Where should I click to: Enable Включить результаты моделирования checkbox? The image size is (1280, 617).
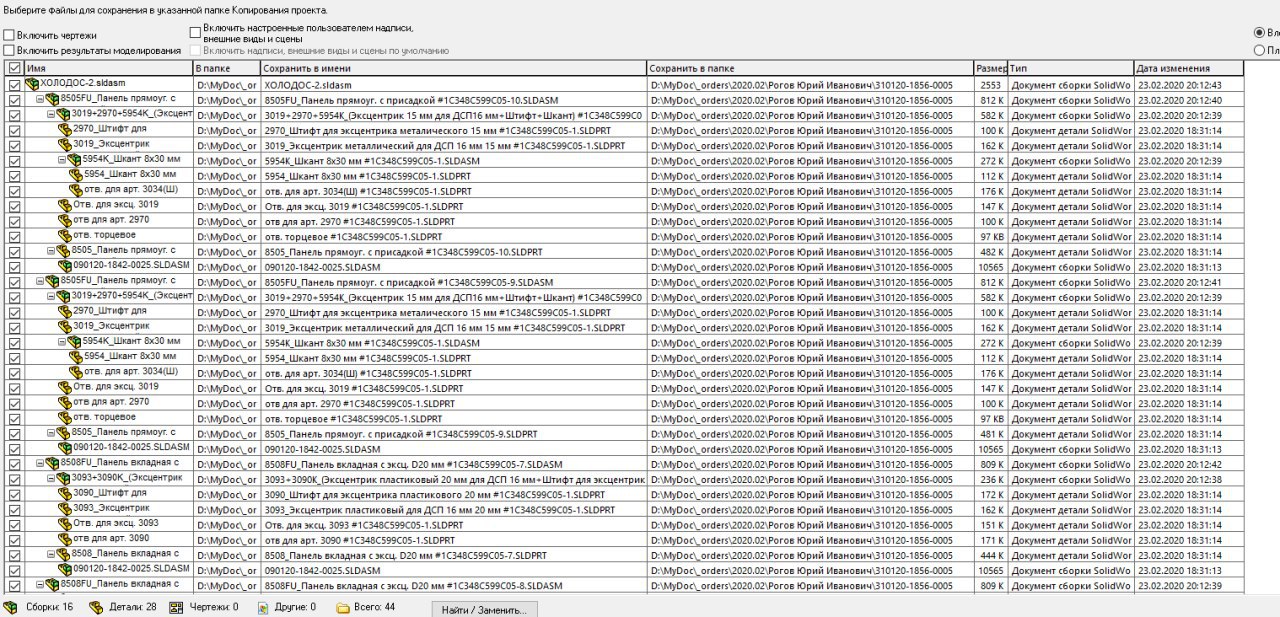click(x=9, y=50)
